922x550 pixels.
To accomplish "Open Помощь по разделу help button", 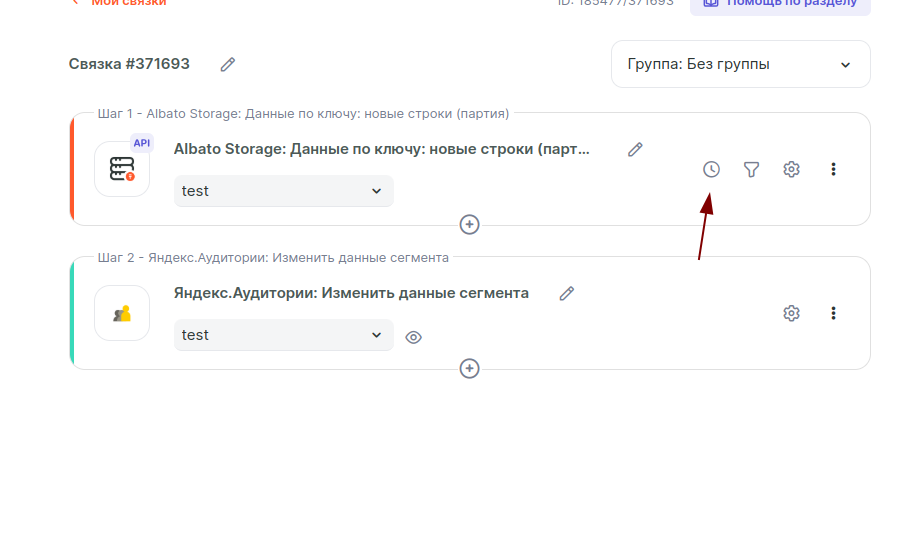I will pos(780,4).
